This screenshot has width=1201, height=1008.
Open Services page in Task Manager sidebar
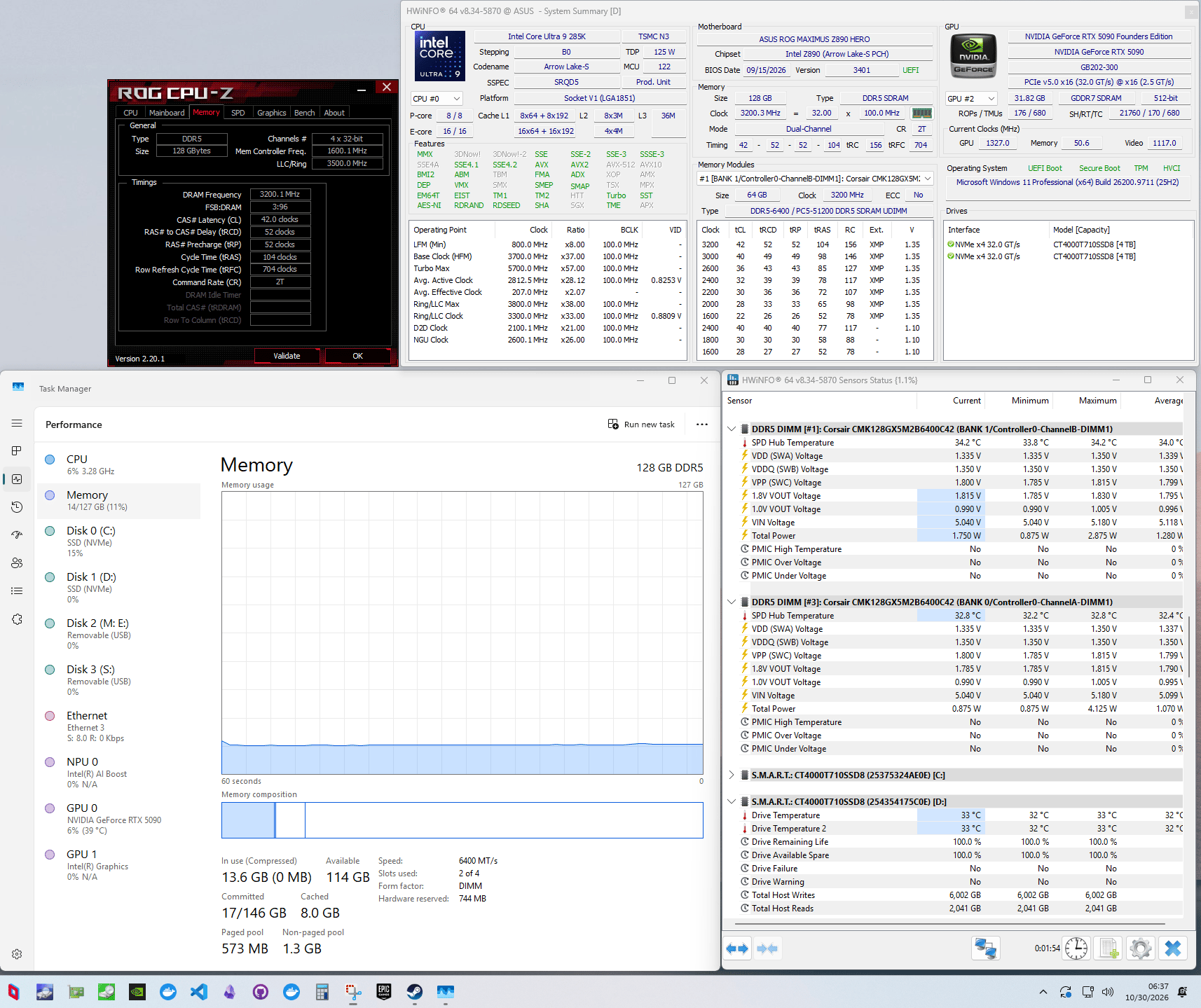17,619
